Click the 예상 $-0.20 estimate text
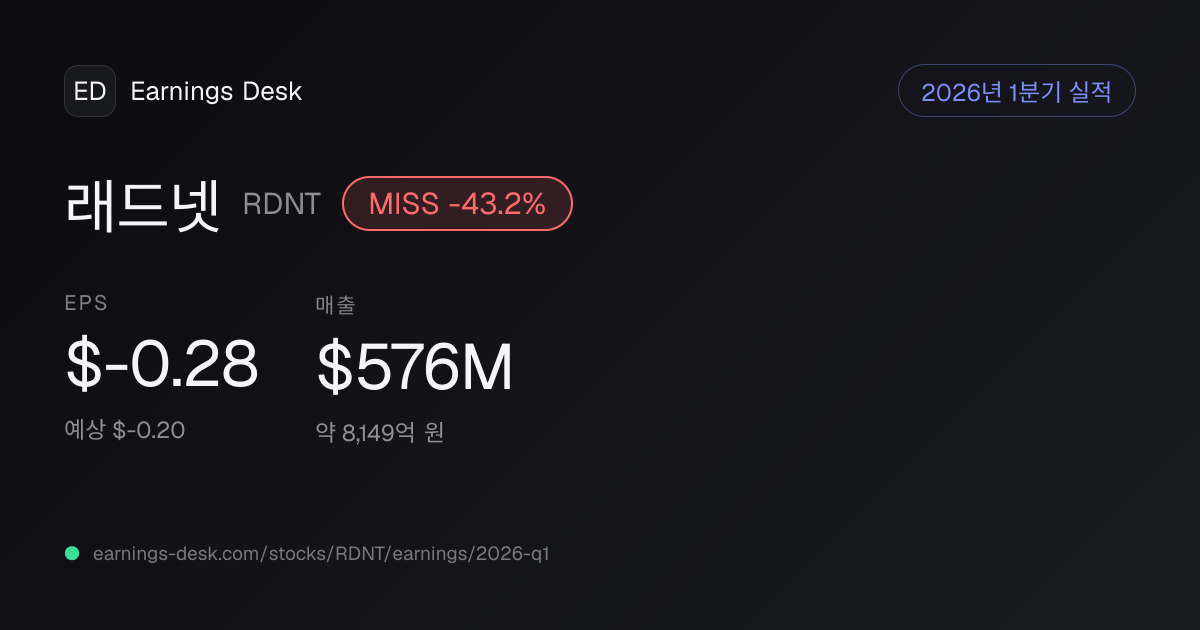This screenshot has height=630, width=1200. (125, 430)
